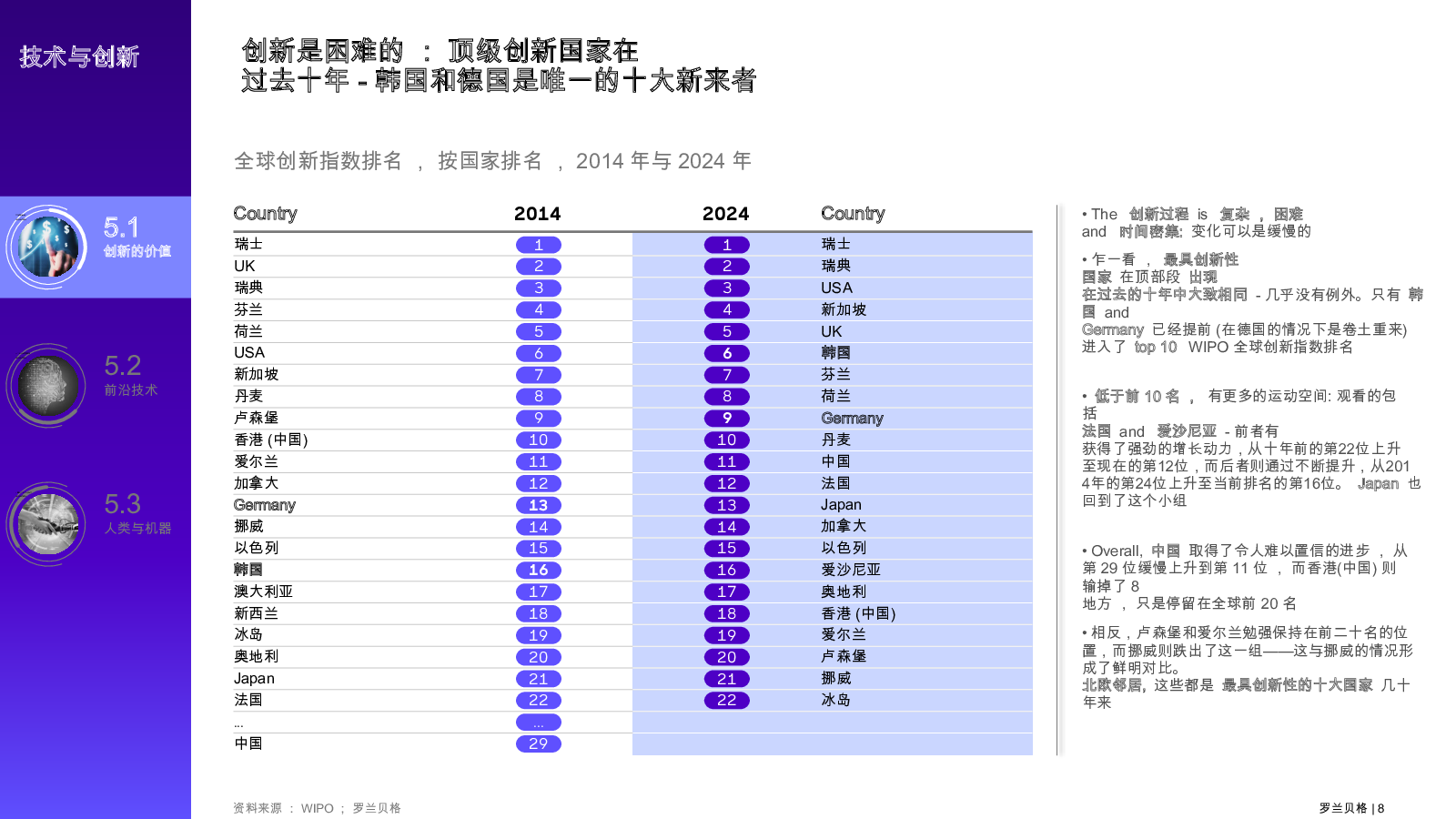Click the highlighted 2014 rank 16 韩国 badge

click(539, 570)
